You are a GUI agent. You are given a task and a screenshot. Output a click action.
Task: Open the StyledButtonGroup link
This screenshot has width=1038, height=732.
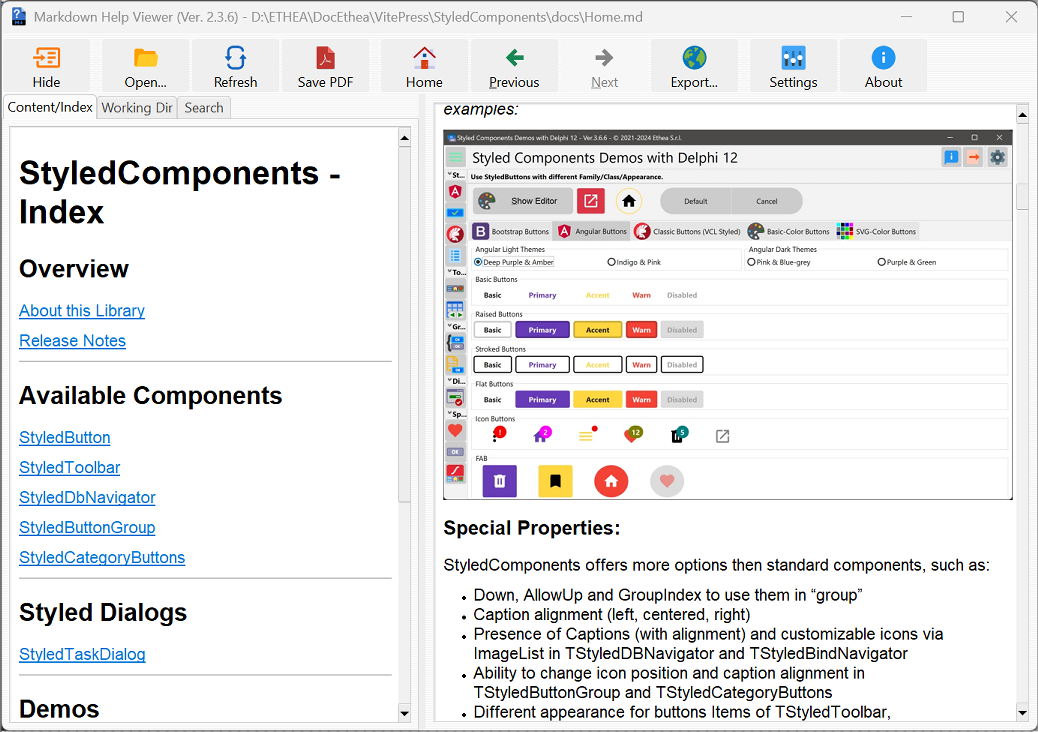[x=87, y=527]
